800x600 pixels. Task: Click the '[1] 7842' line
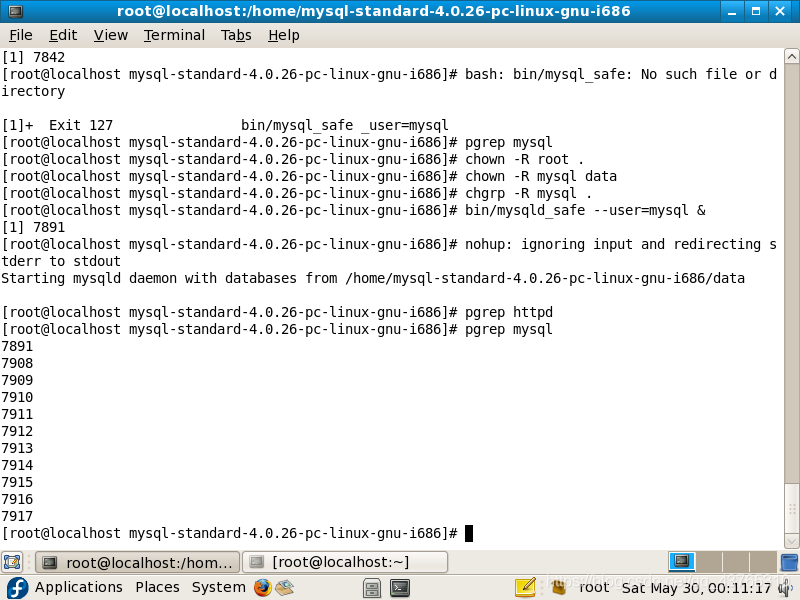pyautogui.click(x=33, y=57)
